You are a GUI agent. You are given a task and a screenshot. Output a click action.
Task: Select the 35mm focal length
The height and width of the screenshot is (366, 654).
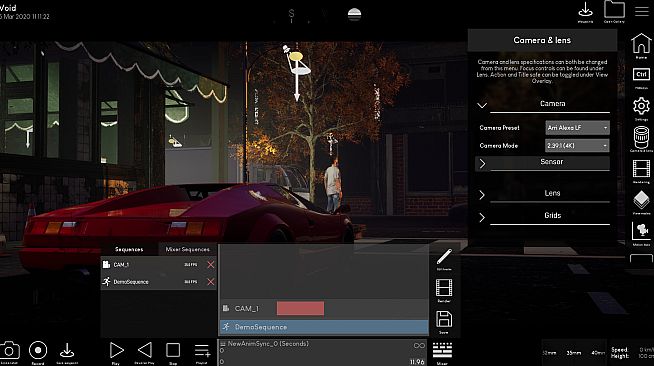(x=574, y=353)
